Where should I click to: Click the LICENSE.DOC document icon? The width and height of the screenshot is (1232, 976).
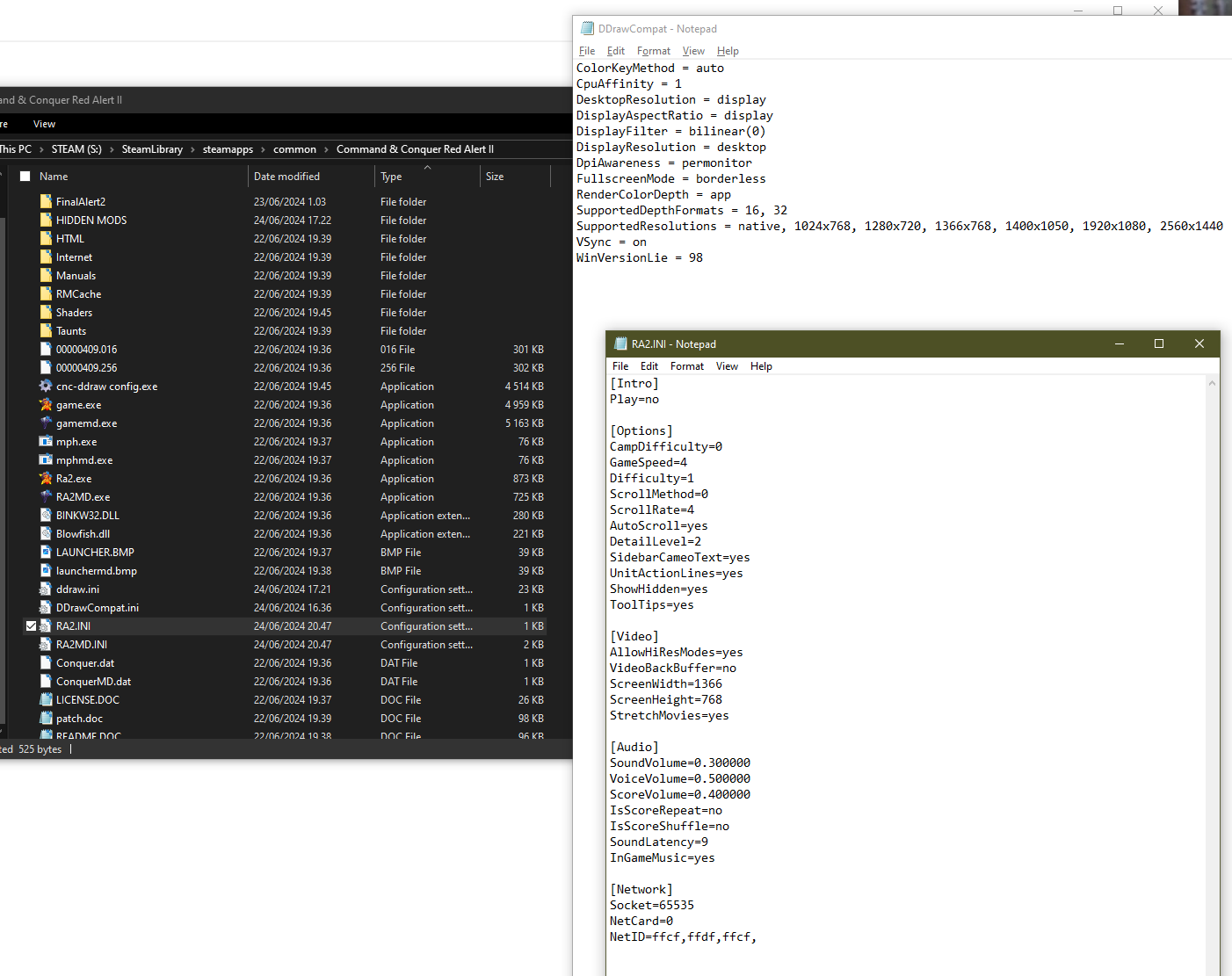tap(46, 699)
